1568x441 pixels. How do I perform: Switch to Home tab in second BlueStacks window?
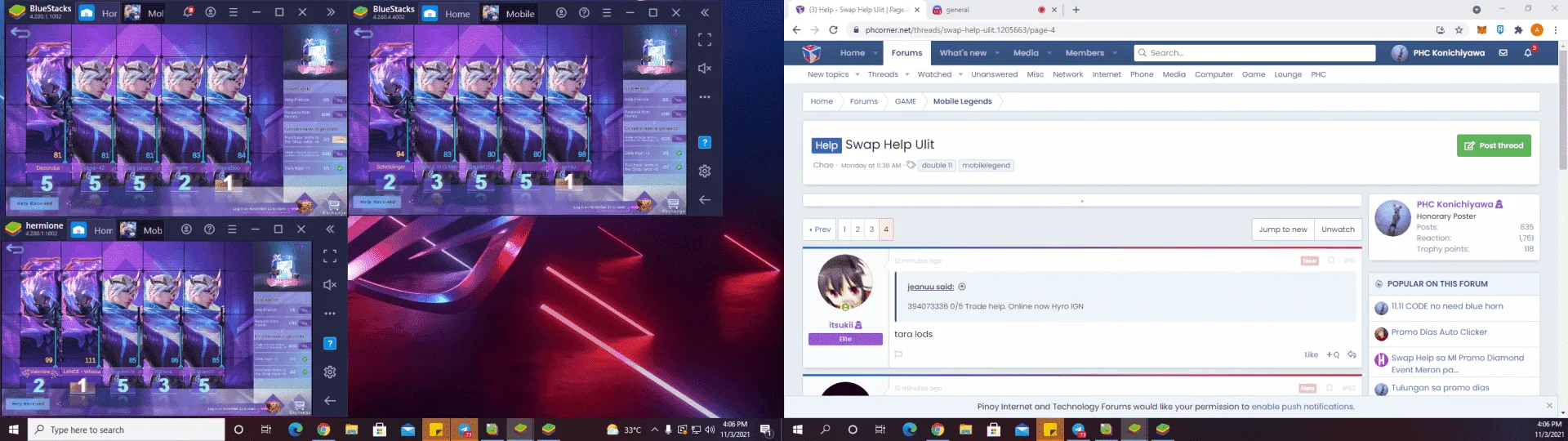click(447, 13)
